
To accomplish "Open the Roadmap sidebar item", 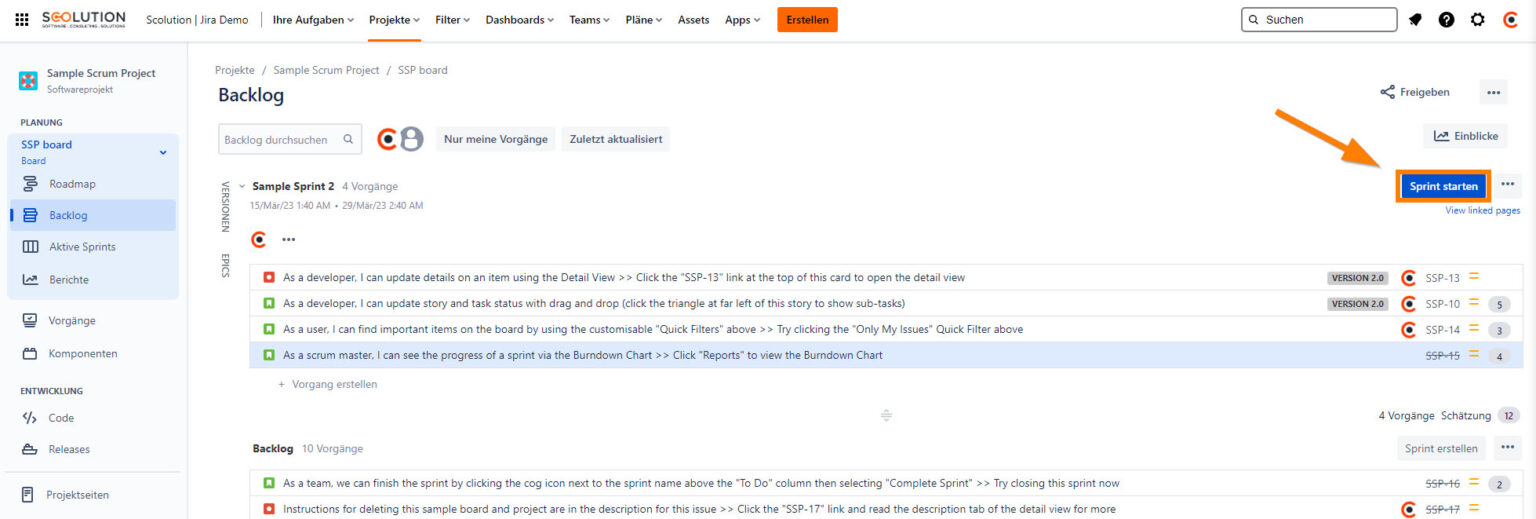I will click(x=72, y=184).
